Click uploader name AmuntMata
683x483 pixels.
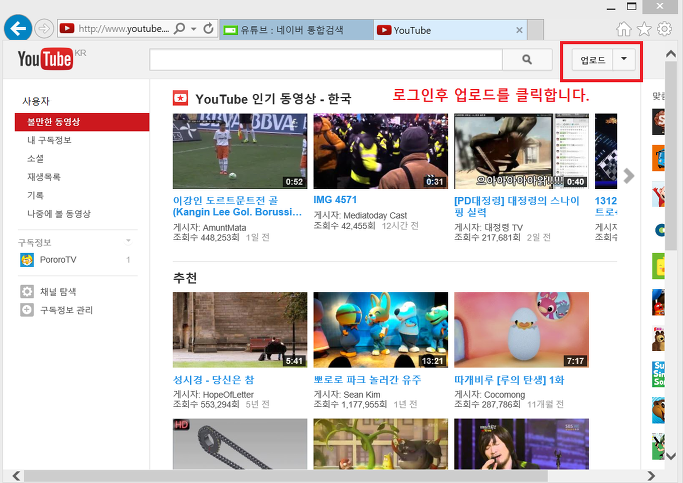tap(224, 228)
